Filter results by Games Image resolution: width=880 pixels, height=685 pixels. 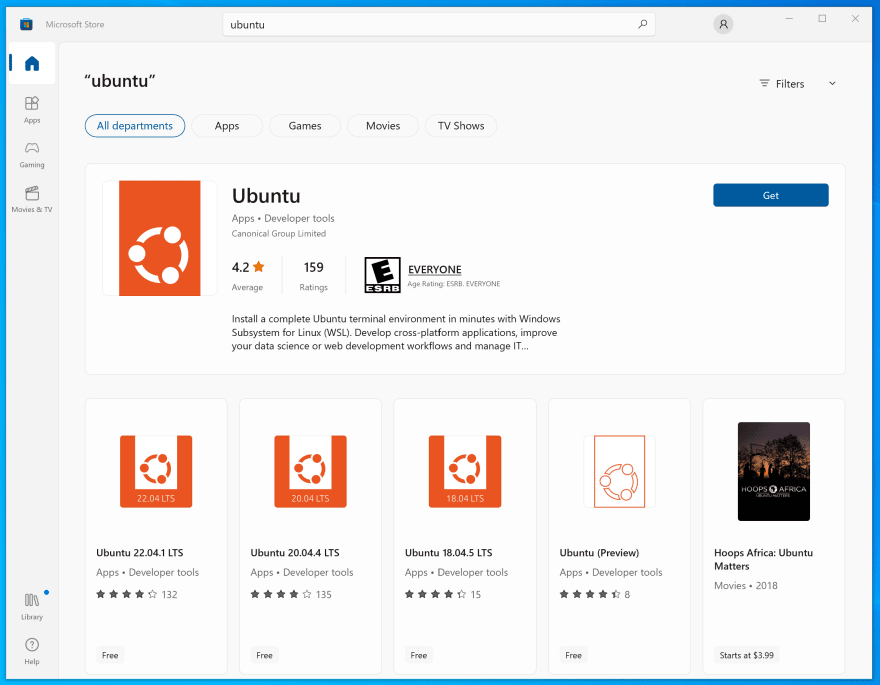tap(305, 126)
